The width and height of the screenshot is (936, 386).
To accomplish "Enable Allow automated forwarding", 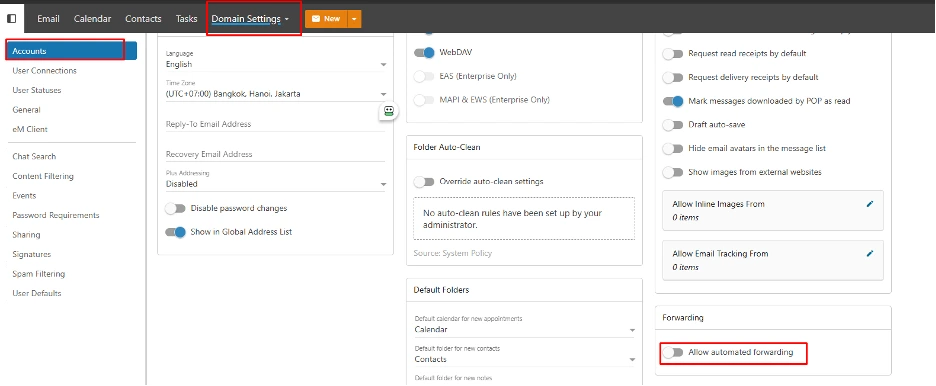I will point(673,353).
